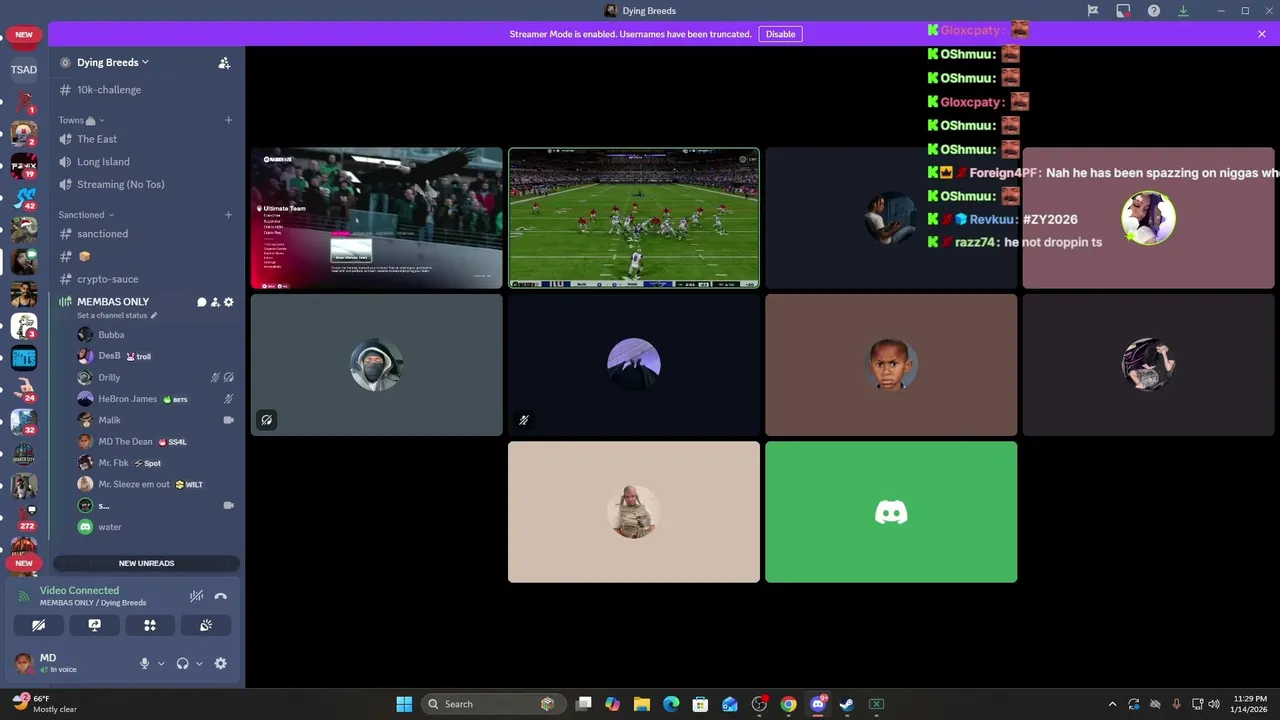Open User Settings gear

click(x=221, y=663)
